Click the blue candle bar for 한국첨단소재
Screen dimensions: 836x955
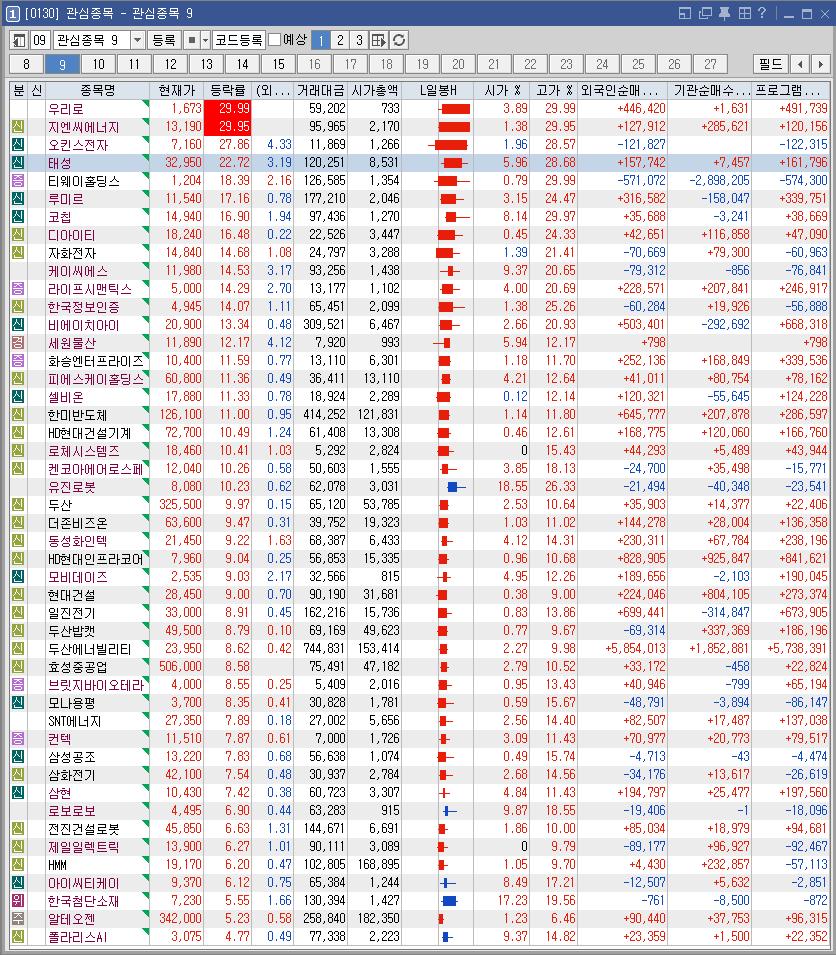point(449,901)
